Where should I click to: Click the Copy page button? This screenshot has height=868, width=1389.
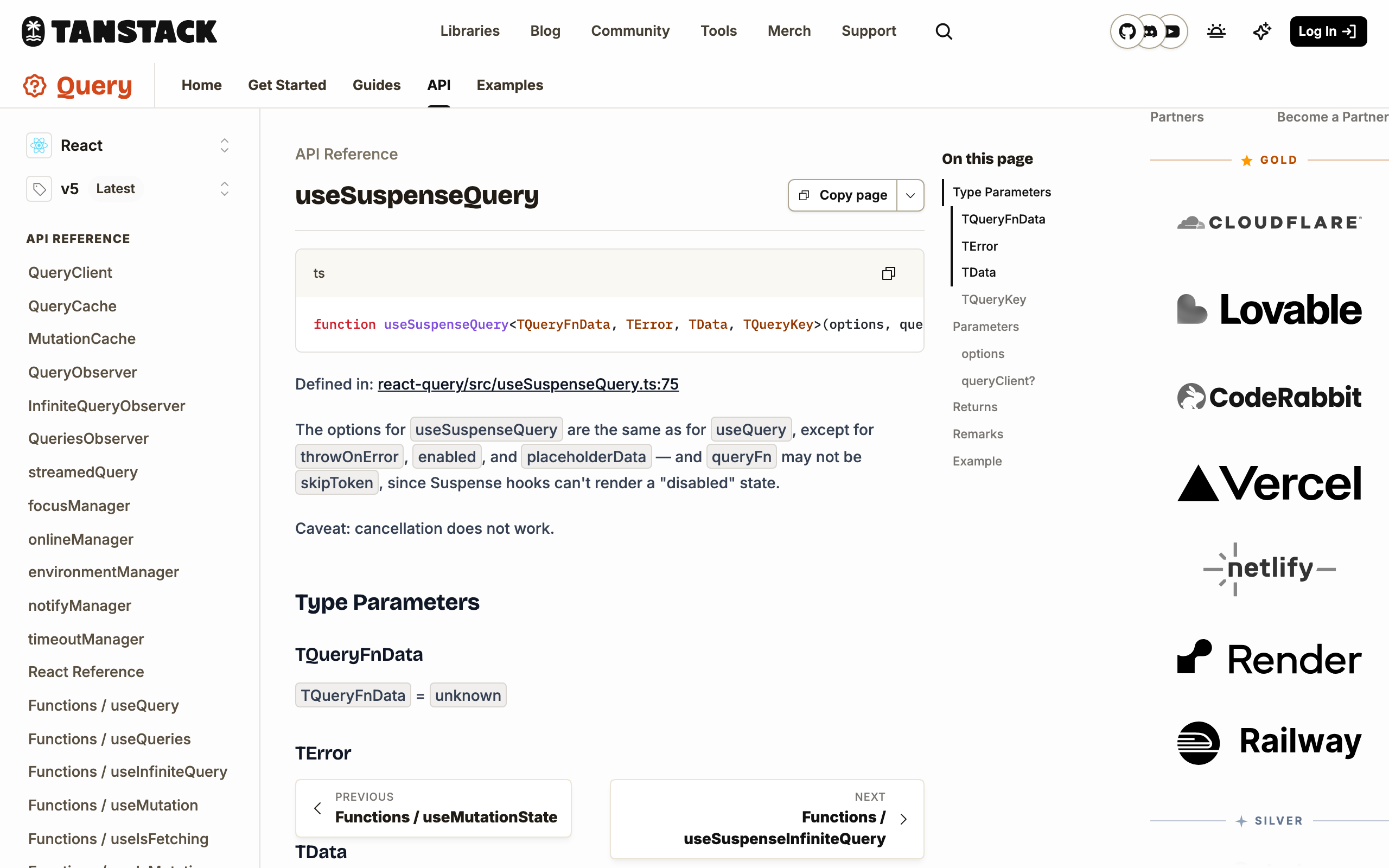point(843,195)
